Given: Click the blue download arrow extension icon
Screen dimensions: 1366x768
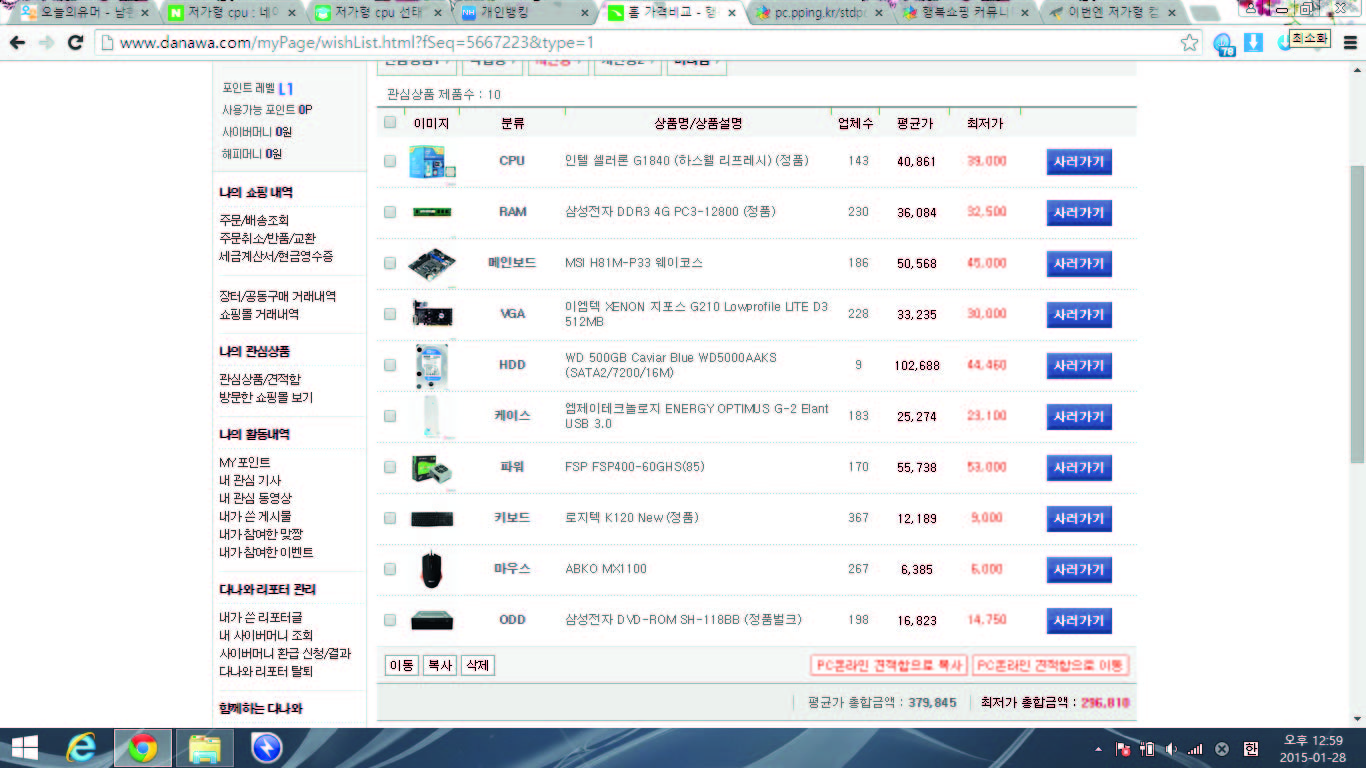Looking at the screenshot, I should coord(1254,42).
